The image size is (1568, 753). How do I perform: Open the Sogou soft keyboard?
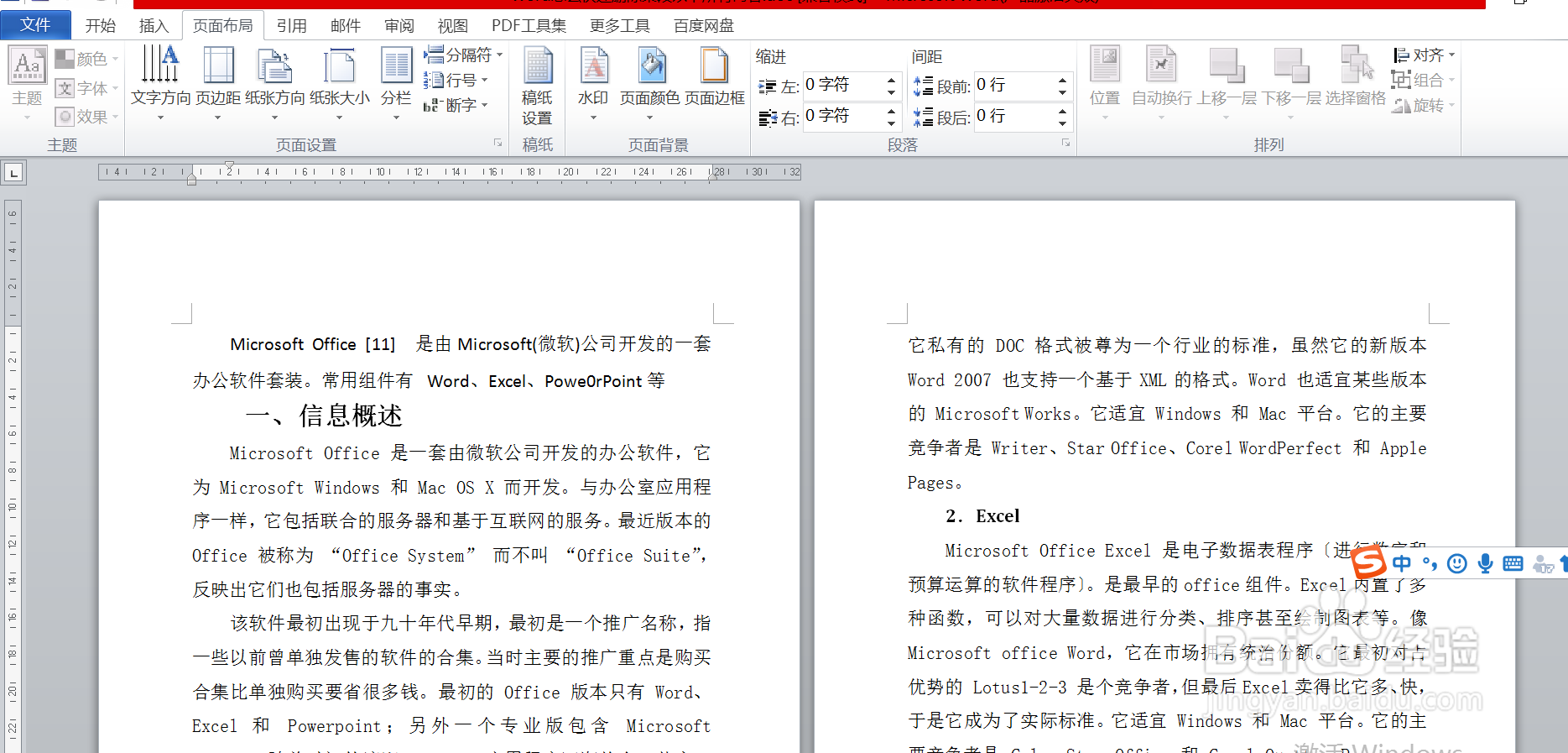coord(1513,563)
